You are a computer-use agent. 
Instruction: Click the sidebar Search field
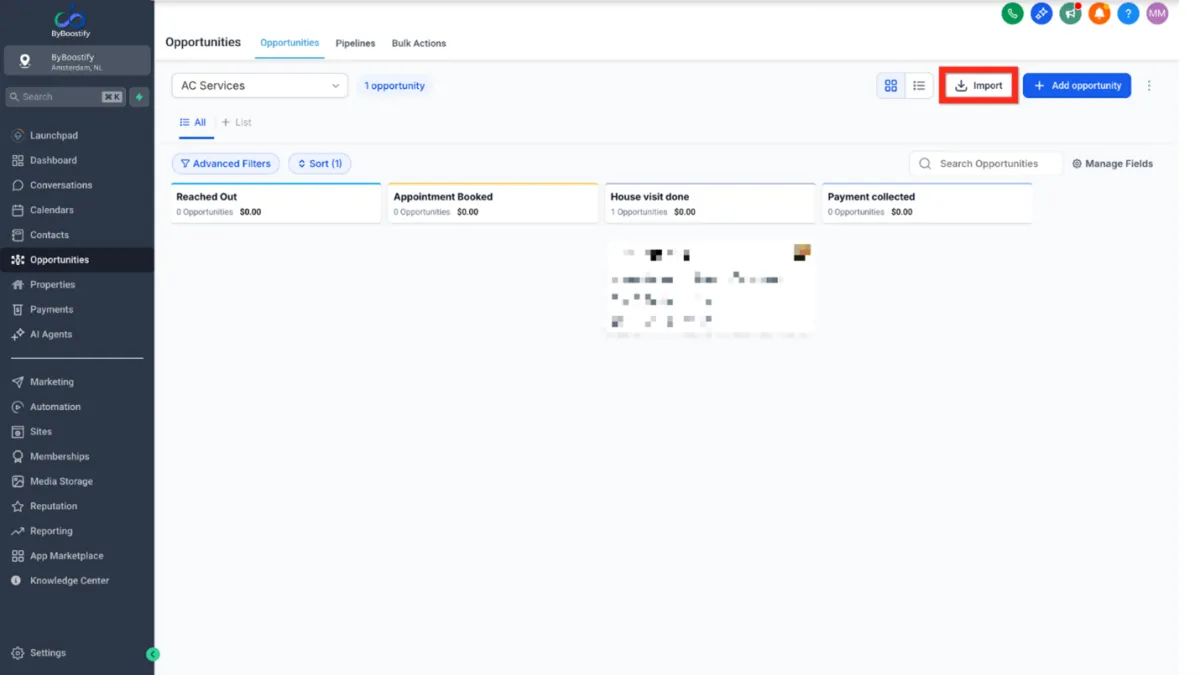[65, 97]
